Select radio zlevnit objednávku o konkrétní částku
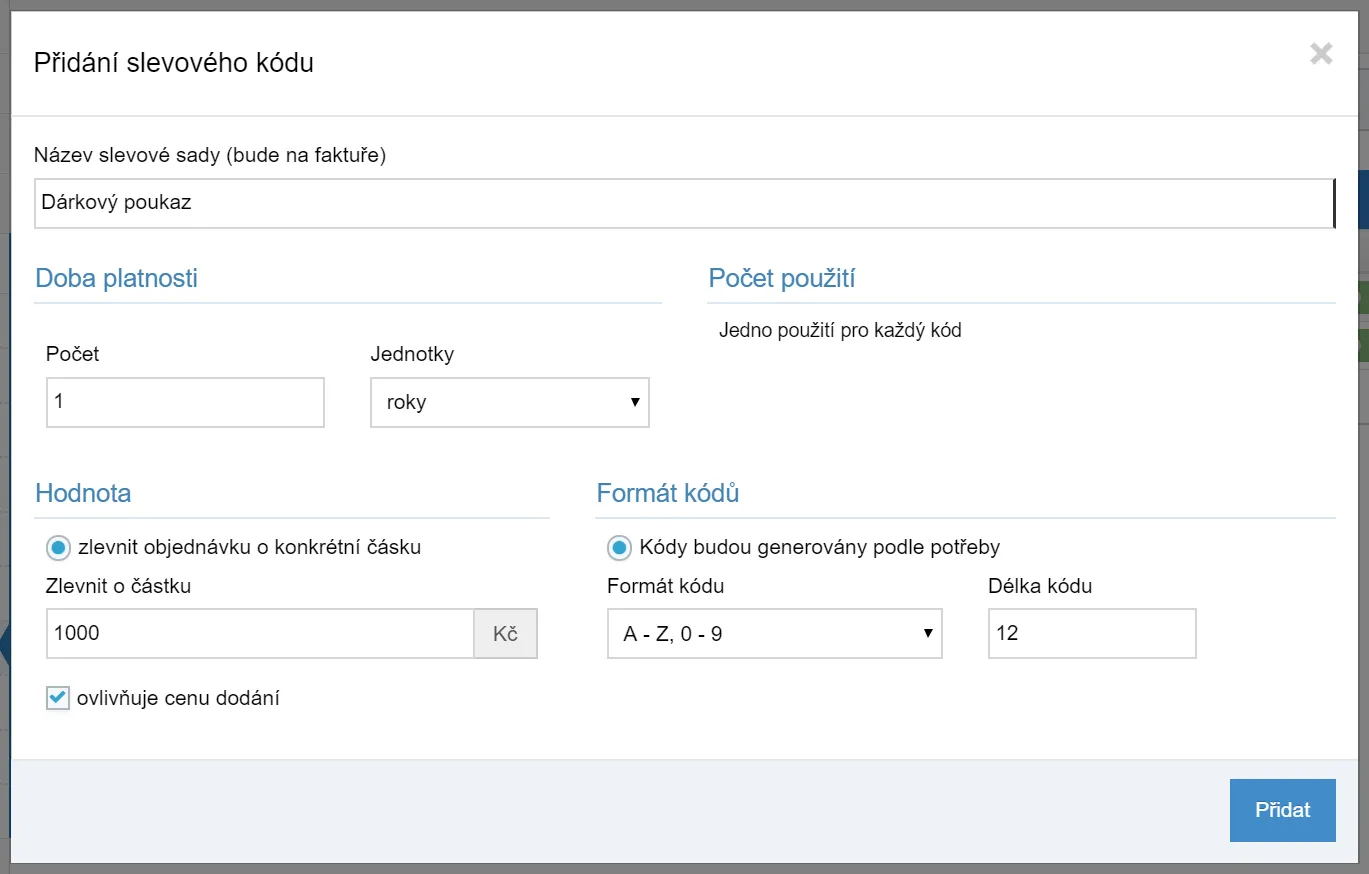 [58, 547]
